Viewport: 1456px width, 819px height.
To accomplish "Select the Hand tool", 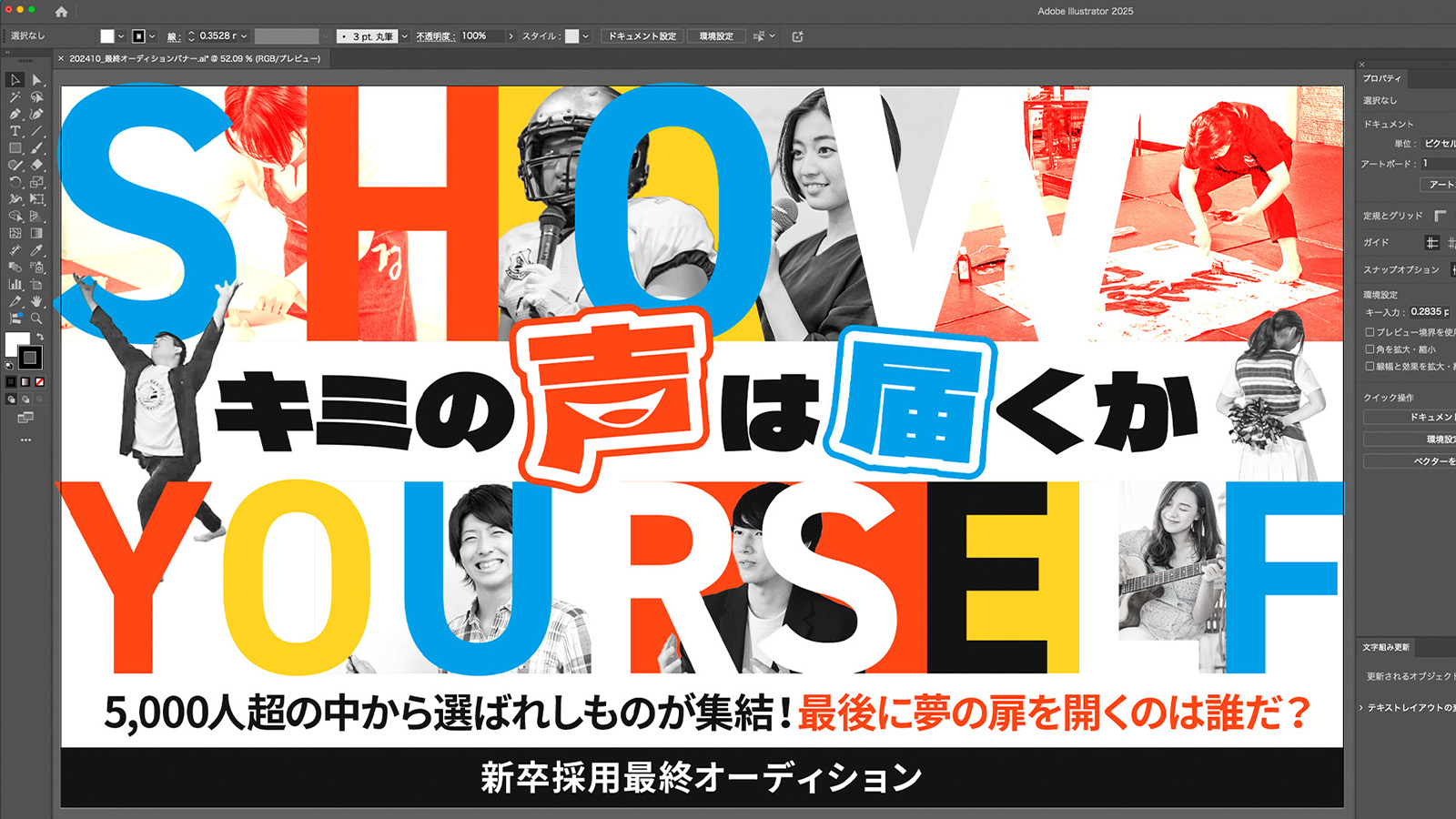I will coord(37,300).
